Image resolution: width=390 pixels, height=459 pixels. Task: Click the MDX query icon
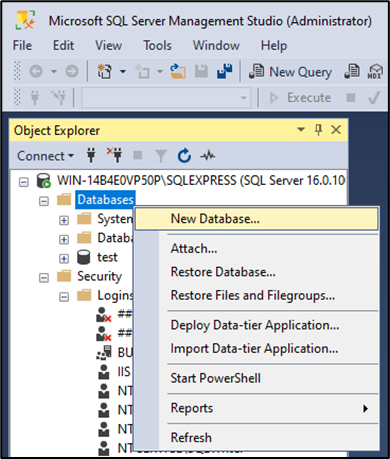[x=375, y=71]
